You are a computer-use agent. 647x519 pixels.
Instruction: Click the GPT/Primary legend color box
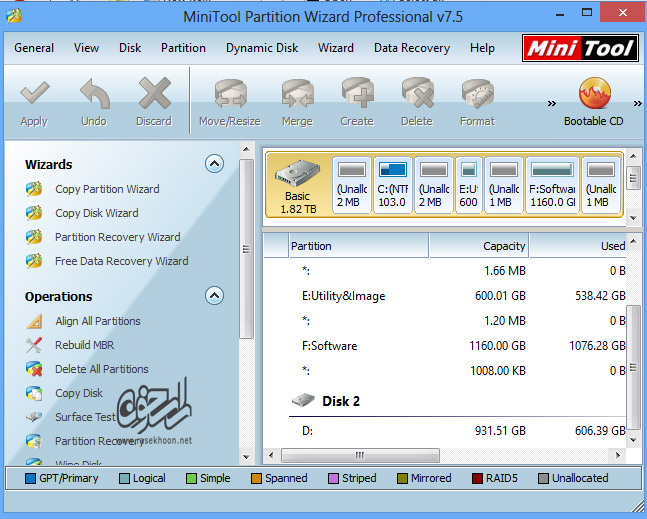click(x=30, y=478)
